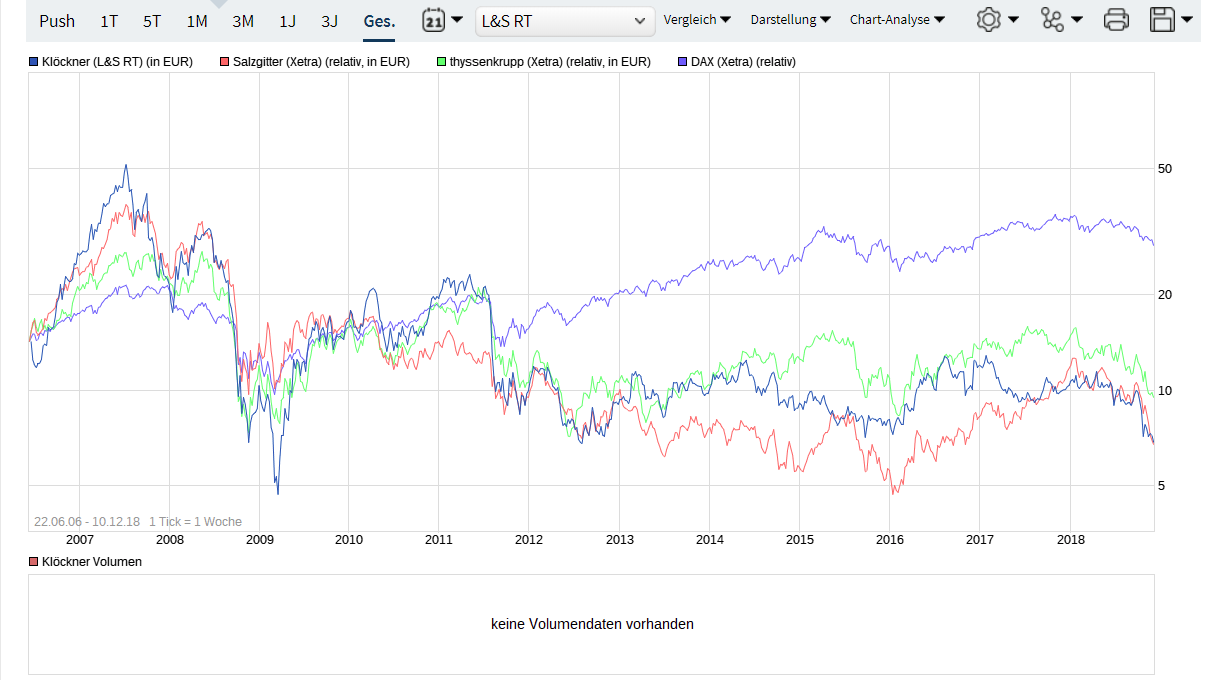Switch to the 5T time range

(x=152, y=21)
